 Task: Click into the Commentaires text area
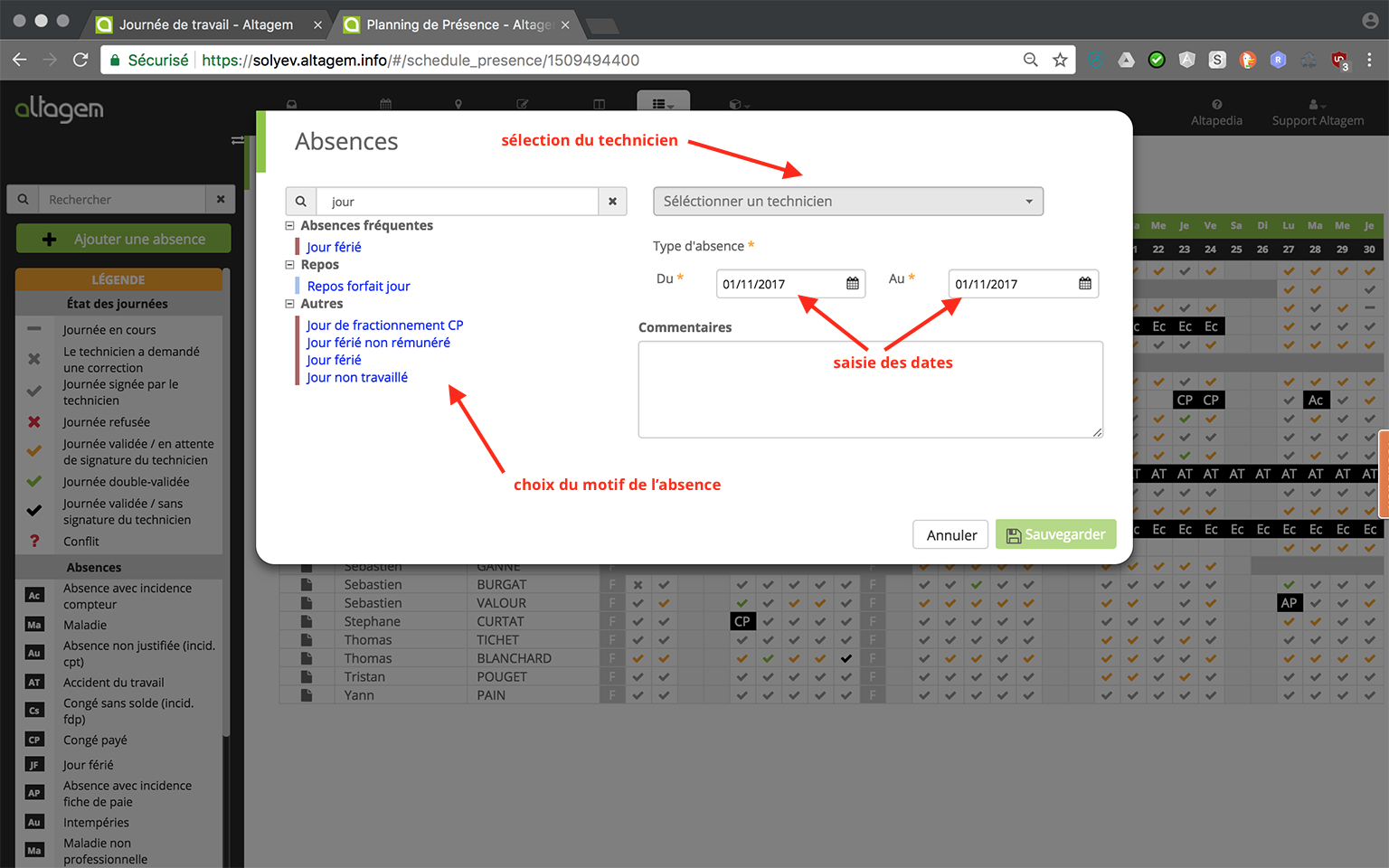[870, 390]
